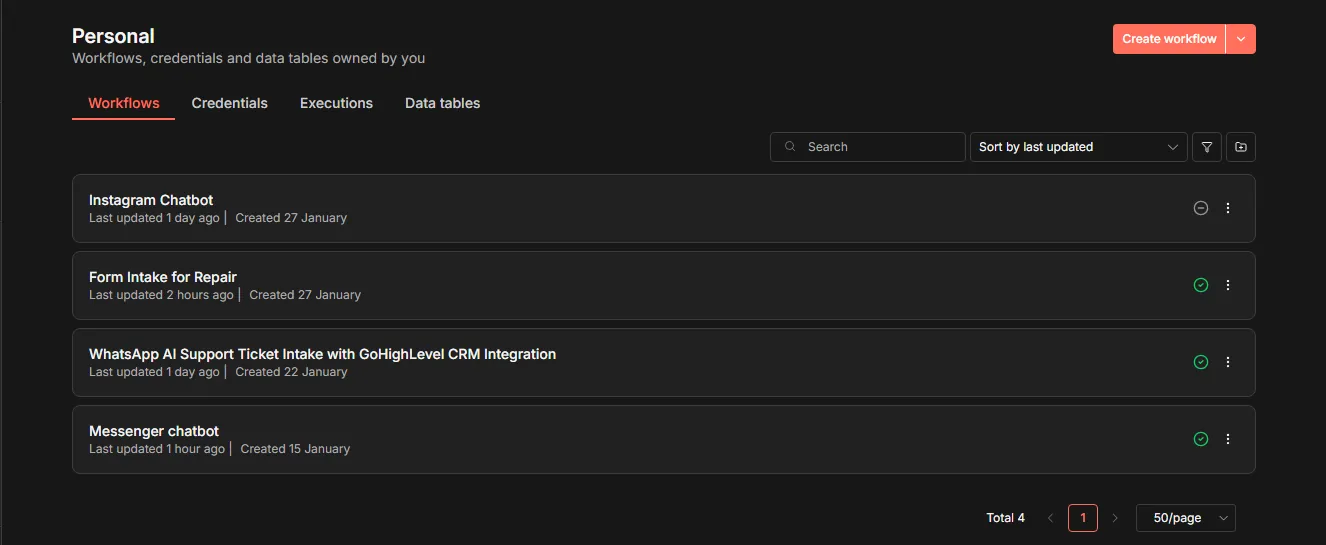Open the workflow filters funnel icon
This screenshot has height=545, width=1326.
coord(1207,147)
